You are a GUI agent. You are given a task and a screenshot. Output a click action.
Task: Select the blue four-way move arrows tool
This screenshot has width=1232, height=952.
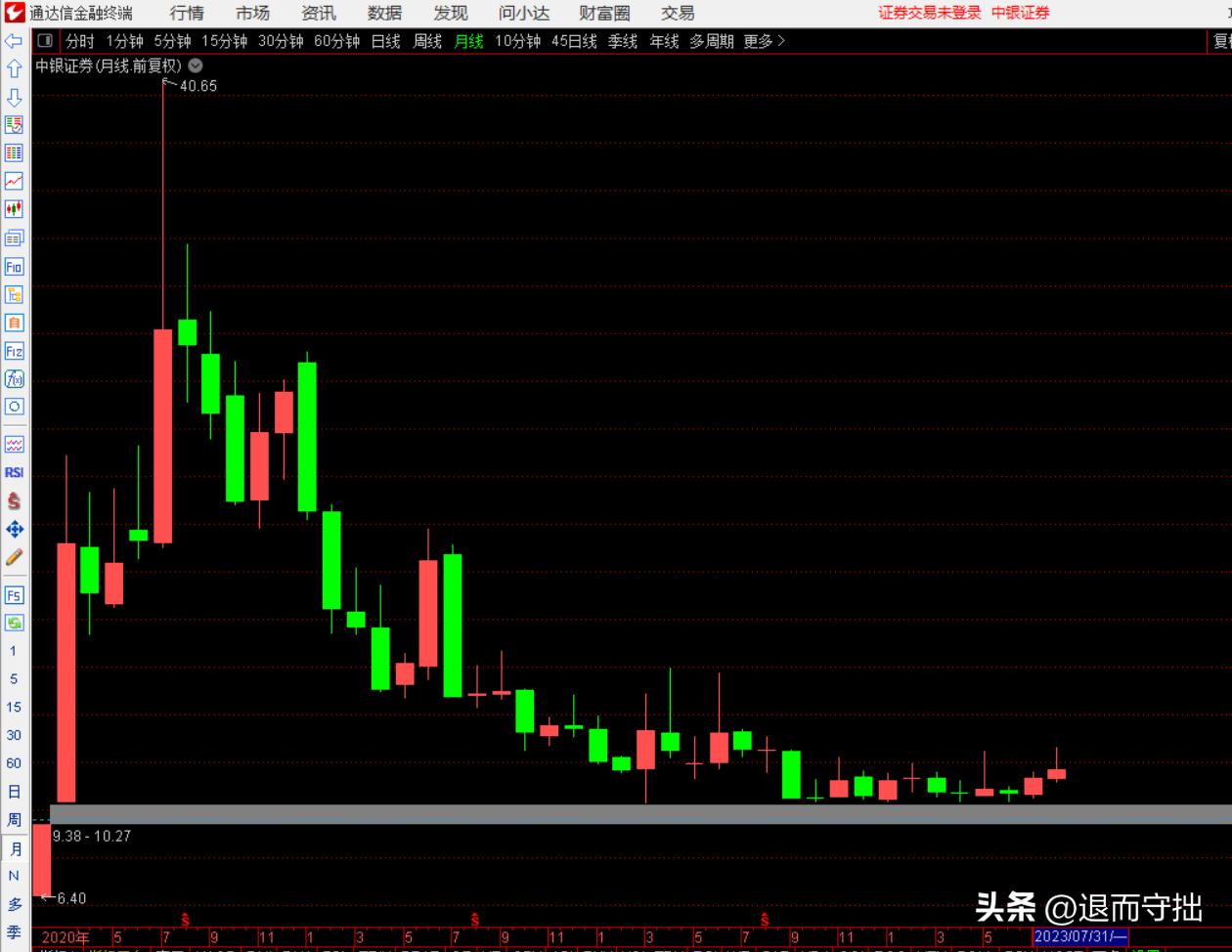[14, 529]
